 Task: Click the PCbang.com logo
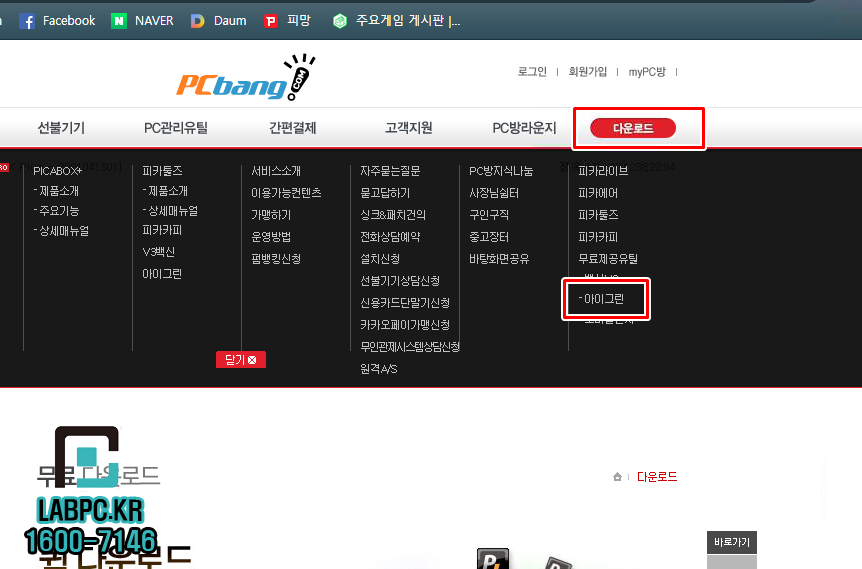click(x=246, y=78)
